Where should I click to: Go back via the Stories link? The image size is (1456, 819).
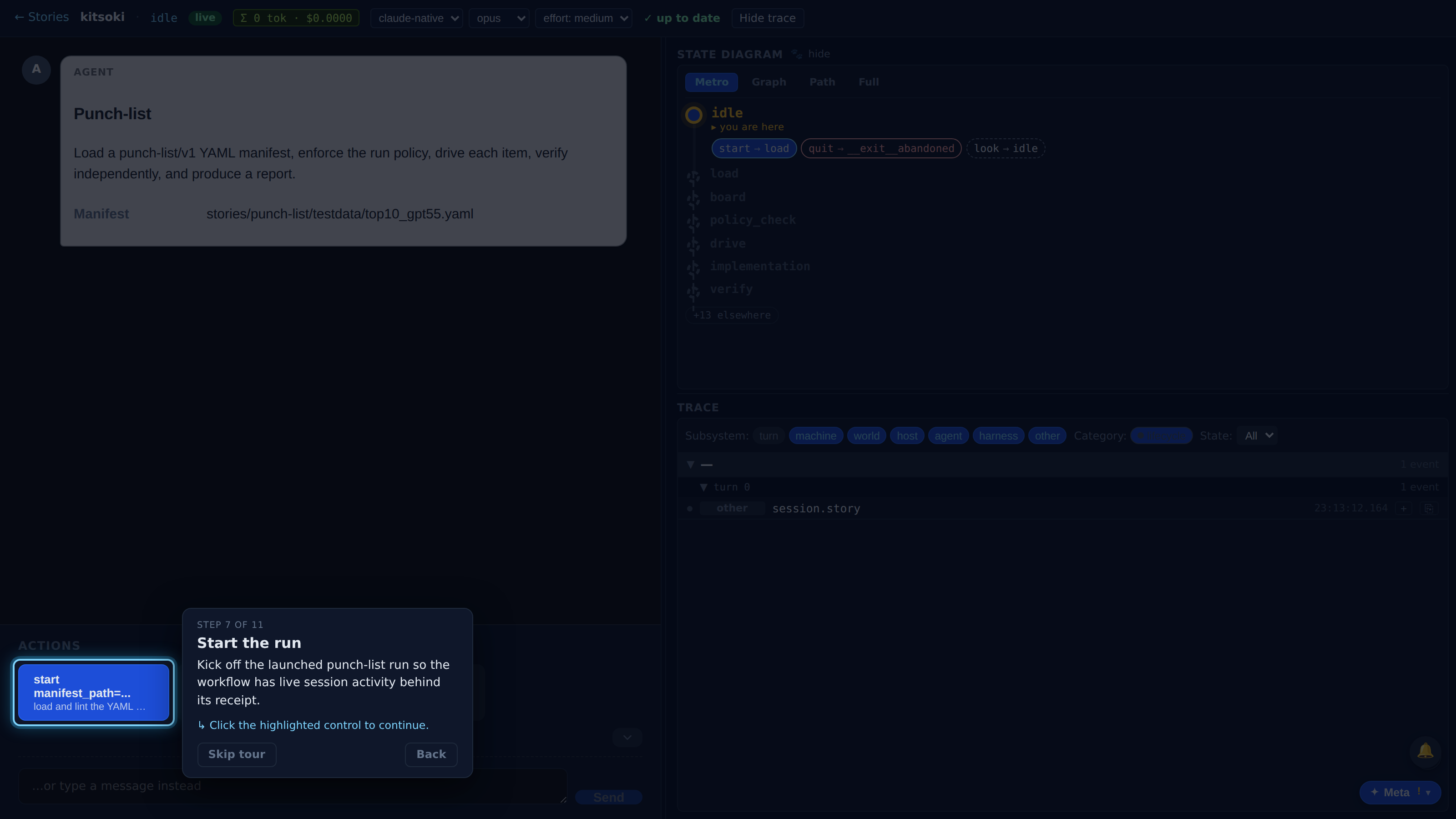click(x=41, y=17)
